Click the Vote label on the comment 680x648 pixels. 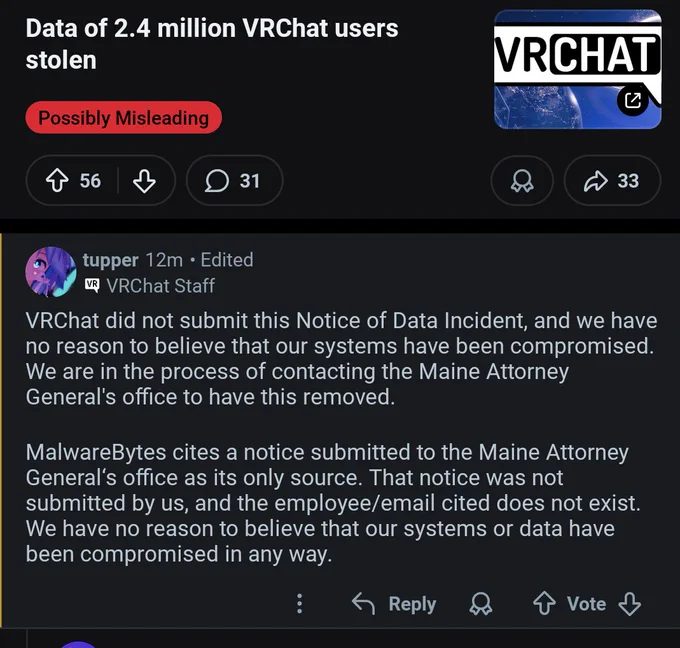tap(586, 603)
